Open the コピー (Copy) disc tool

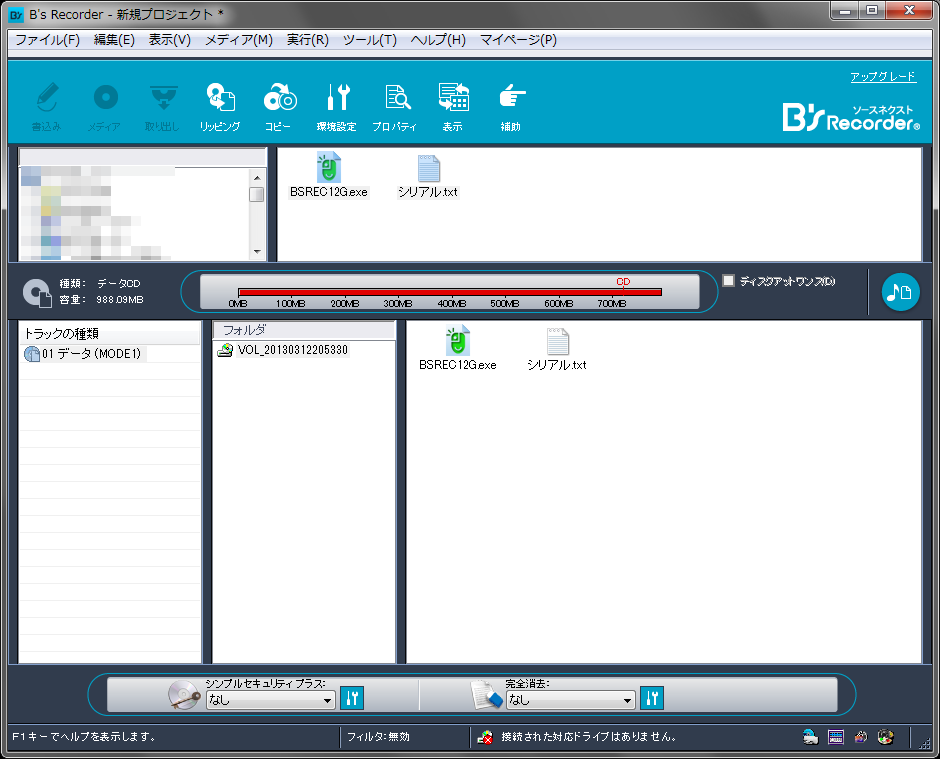[279, 107]
